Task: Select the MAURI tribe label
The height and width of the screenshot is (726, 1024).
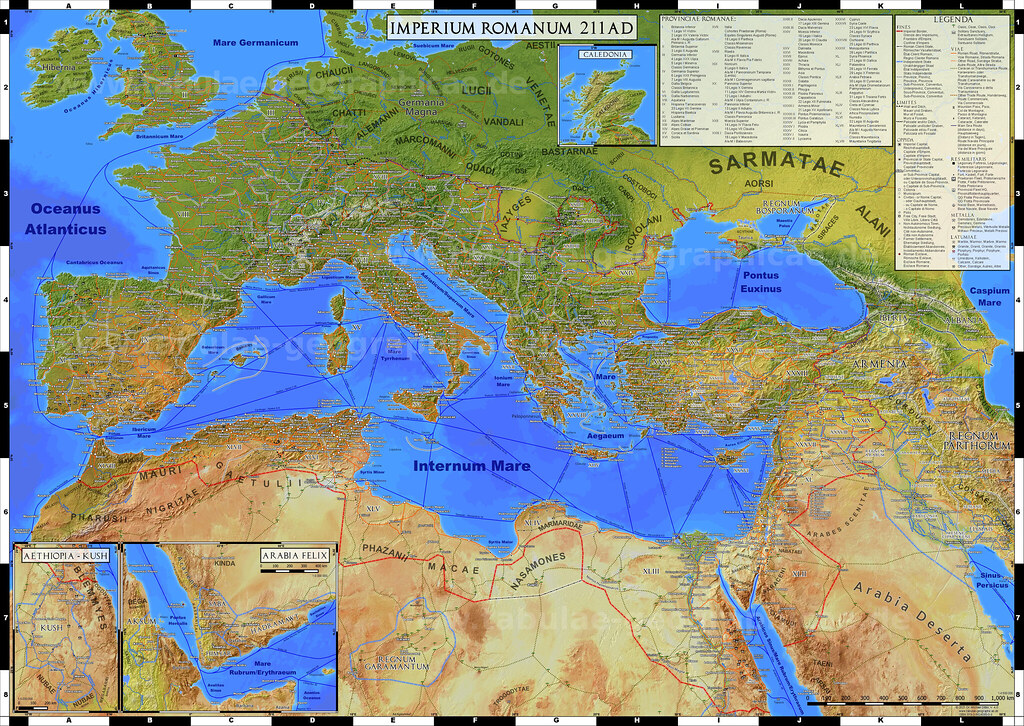Action: pyautogui.click(x=159, y=473)
